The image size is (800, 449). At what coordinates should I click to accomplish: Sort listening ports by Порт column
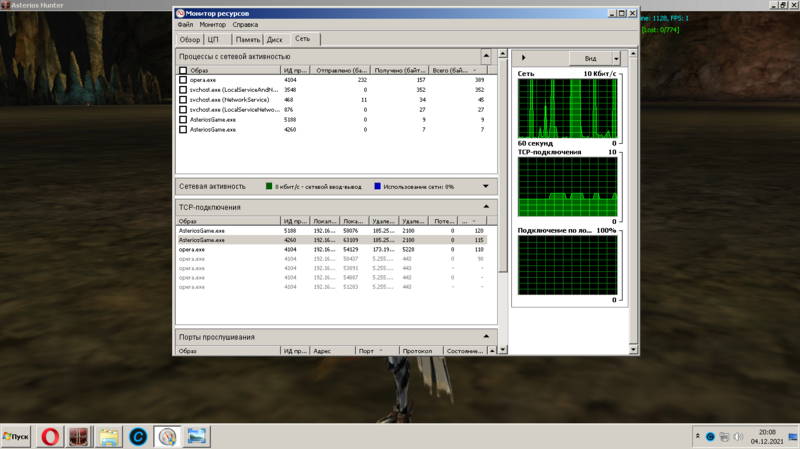377,351
